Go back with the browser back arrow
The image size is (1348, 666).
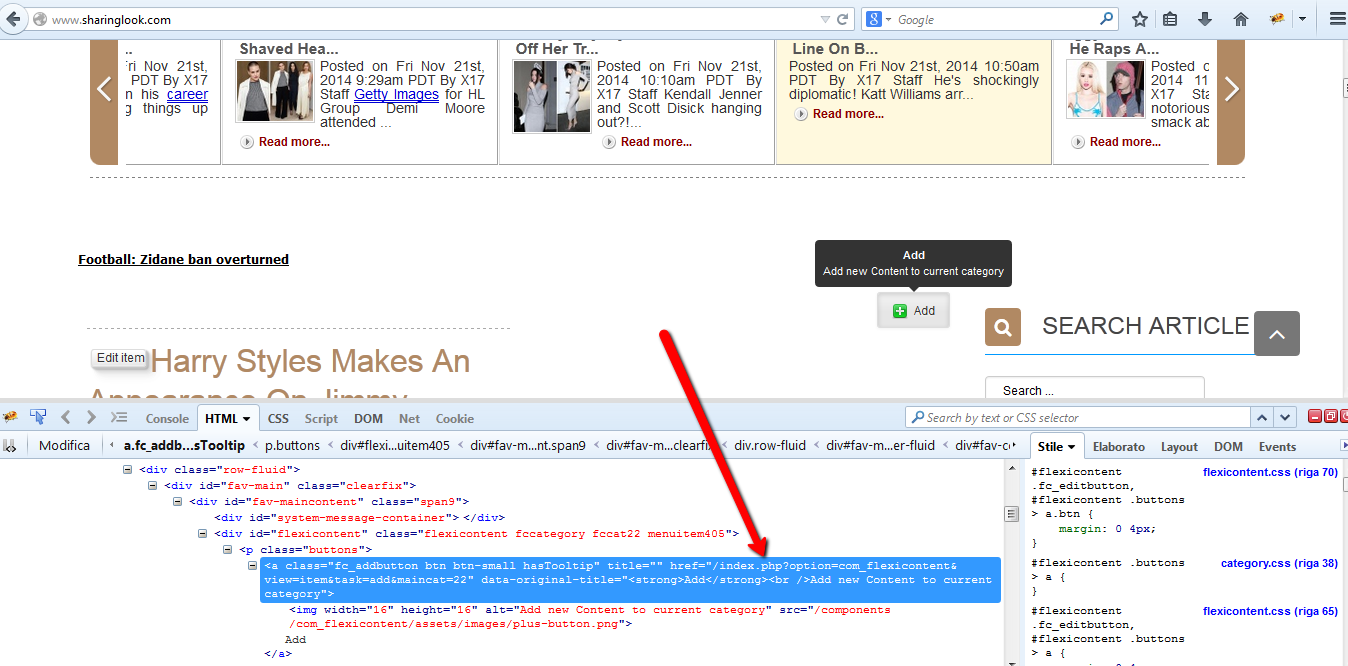[x=13, y=19]
